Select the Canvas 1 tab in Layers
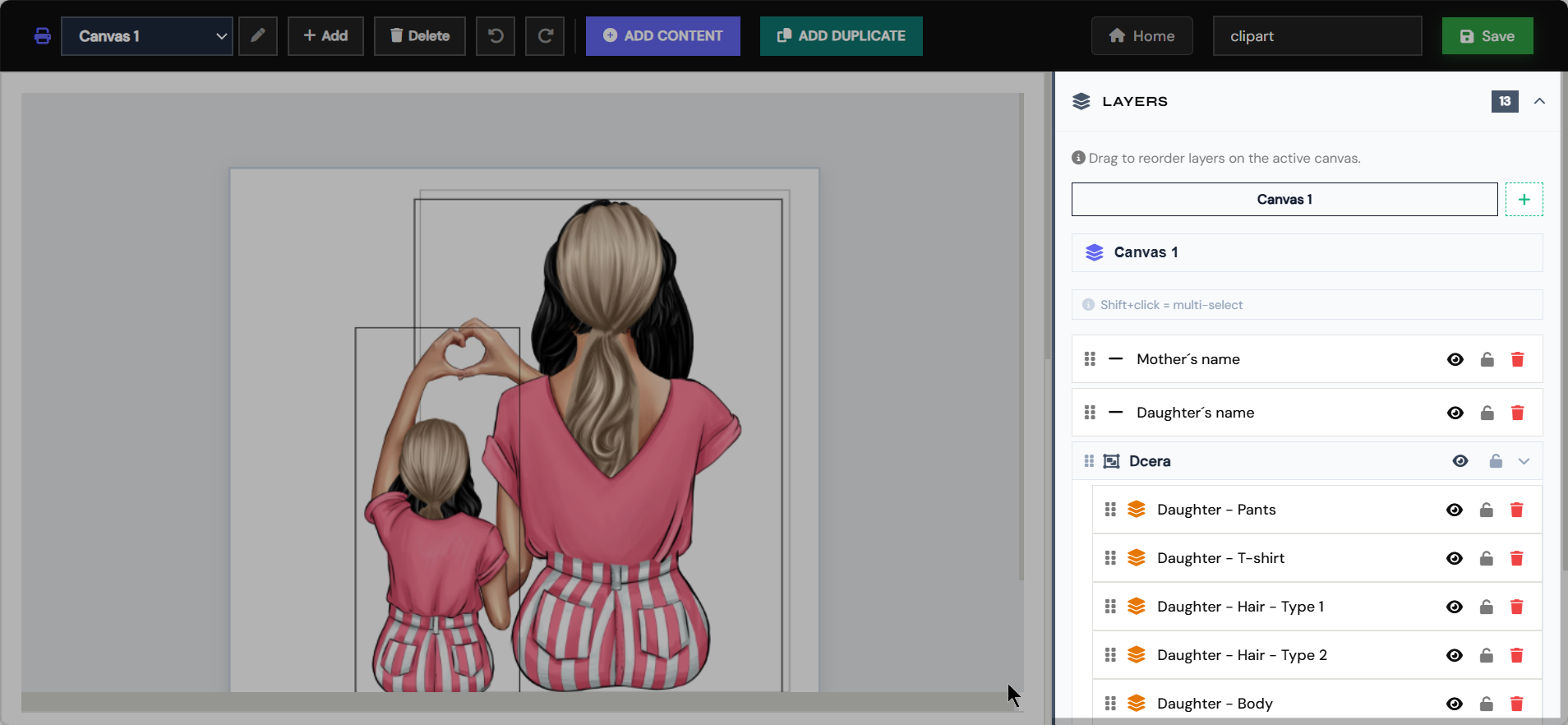This screenshot has height=725, width=1568. click(x=1284, y=200)
